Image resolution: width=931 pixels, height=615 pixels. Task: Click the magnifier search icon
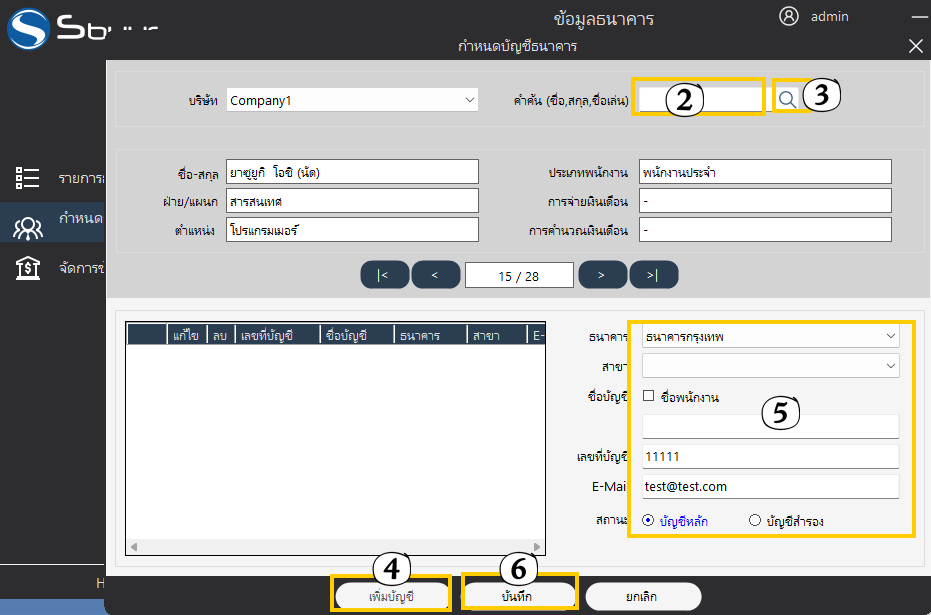(787, 98)
